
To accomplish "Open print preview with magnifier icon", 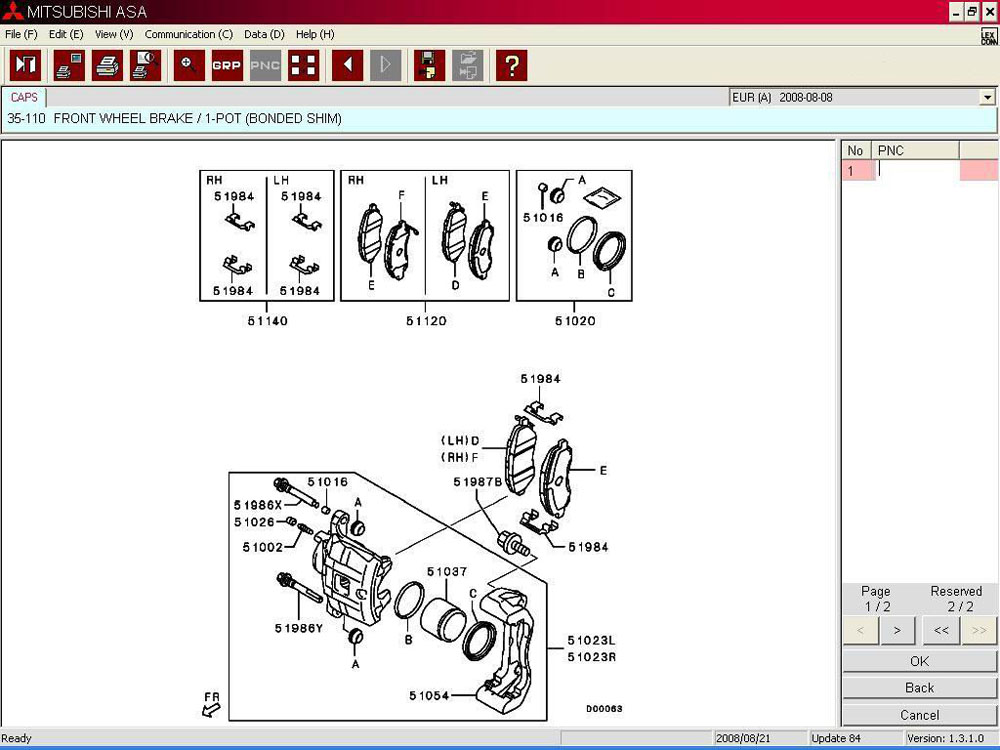I will click(145, 66).
